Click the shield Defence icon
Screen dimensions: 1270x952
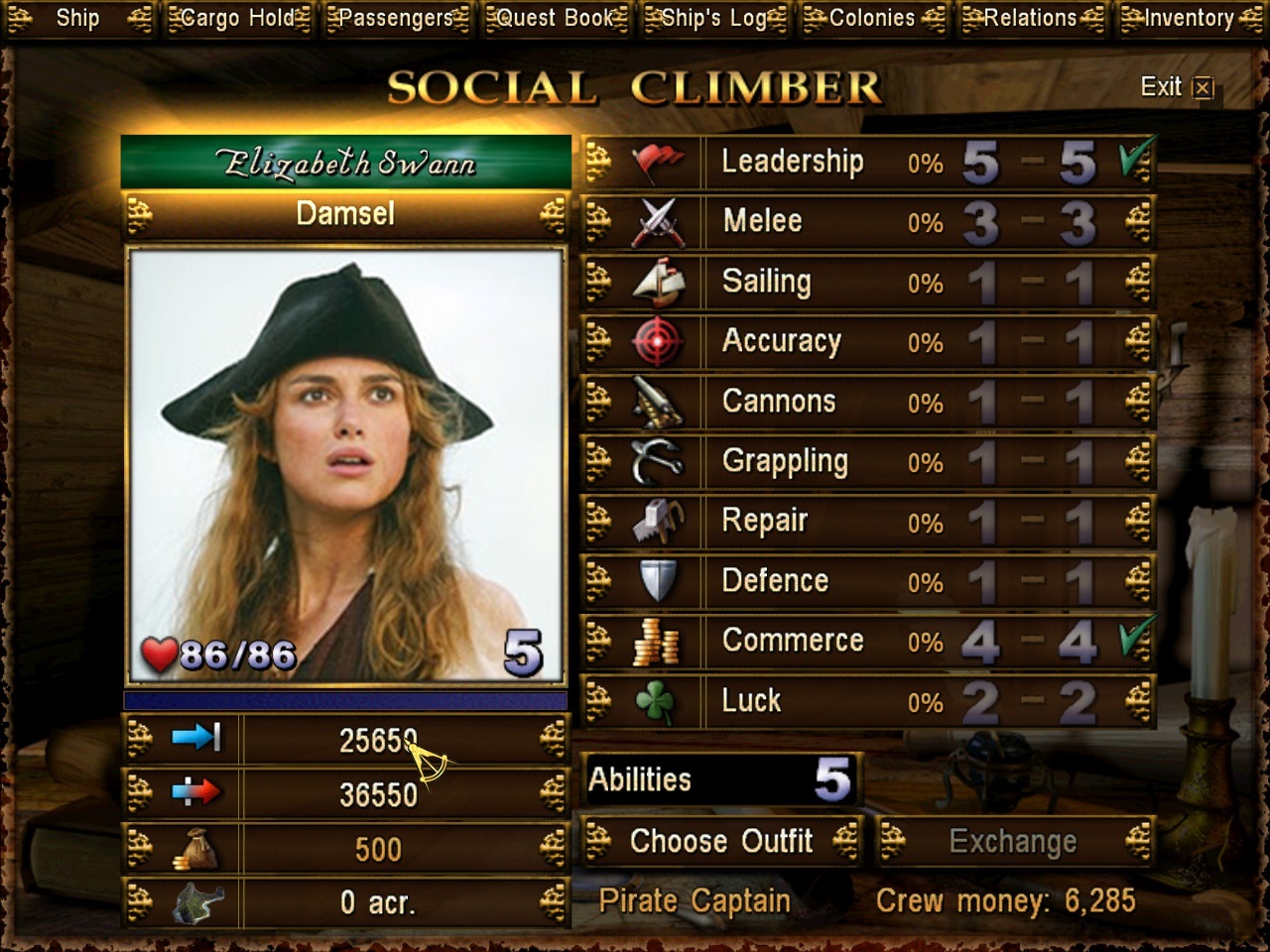[657, 581]
